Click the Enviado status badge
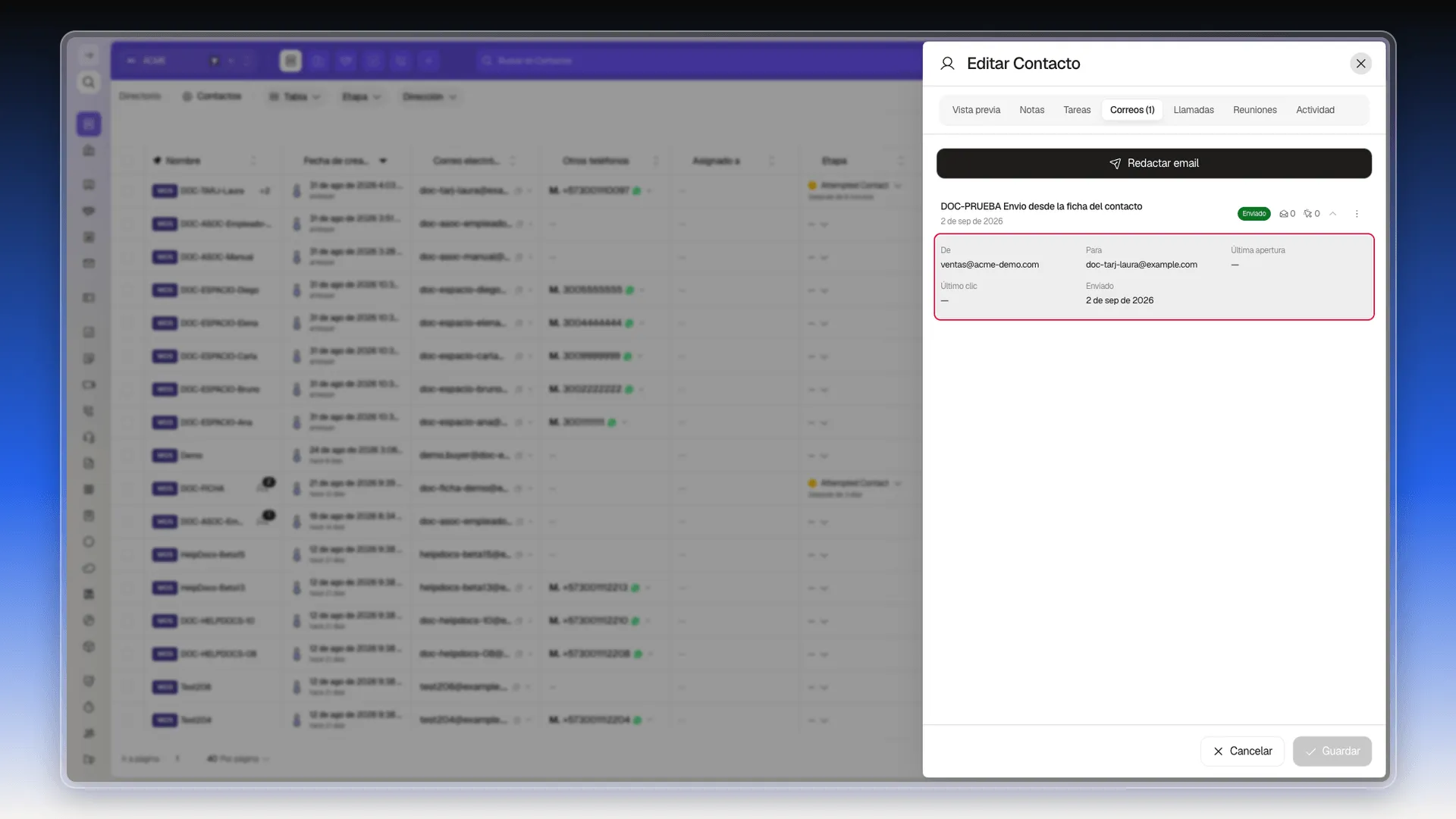Screen dimensions: 1456x819 click(x=1254, y=214)
